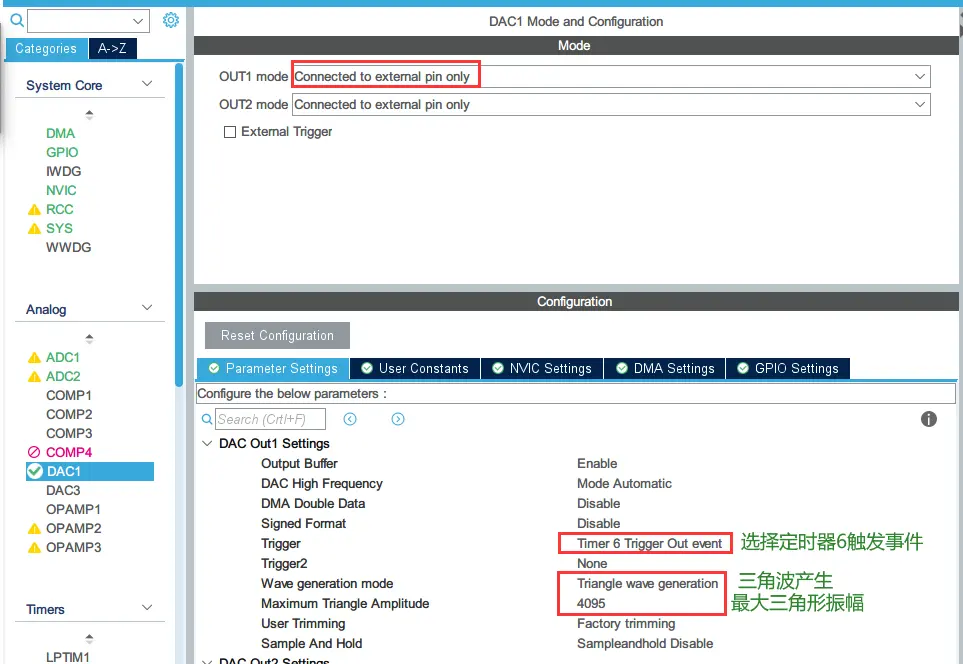Switch to the DMA Settings tab

point(664,368)
